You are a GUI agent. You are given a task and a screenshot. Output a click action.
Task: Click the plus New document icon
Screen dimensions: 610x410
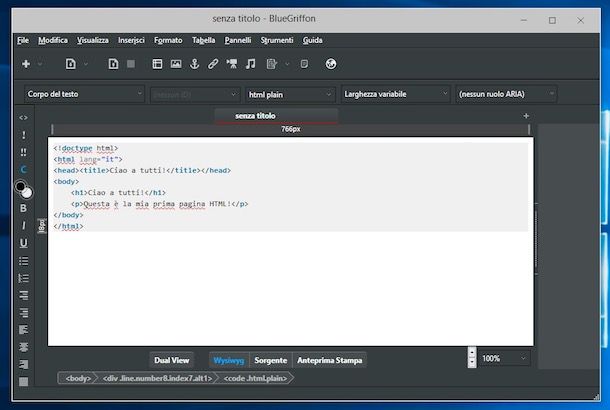point(26,64)
